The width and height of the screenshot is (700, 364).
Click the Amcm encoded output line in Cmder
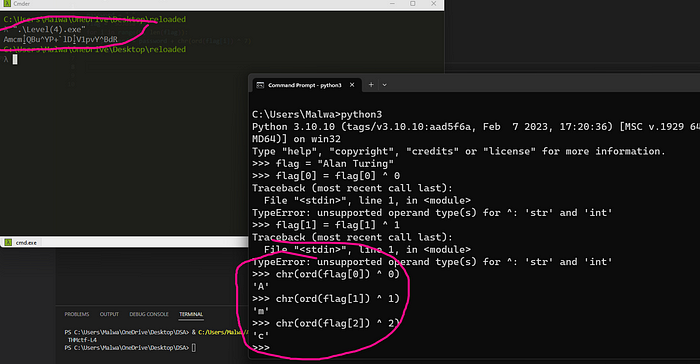pyautogui.click(x=61, y=39)
